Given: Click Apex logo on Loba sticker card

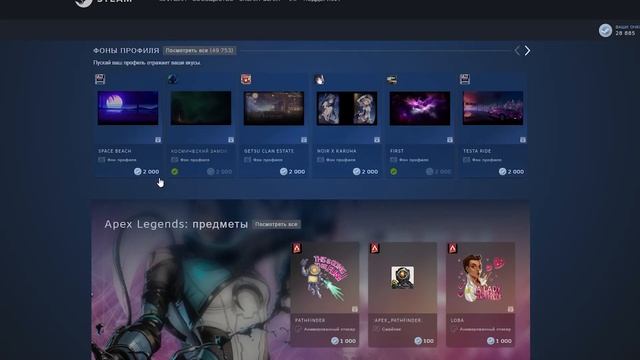Looking at the screenshot, I should [x=453, y=248].
